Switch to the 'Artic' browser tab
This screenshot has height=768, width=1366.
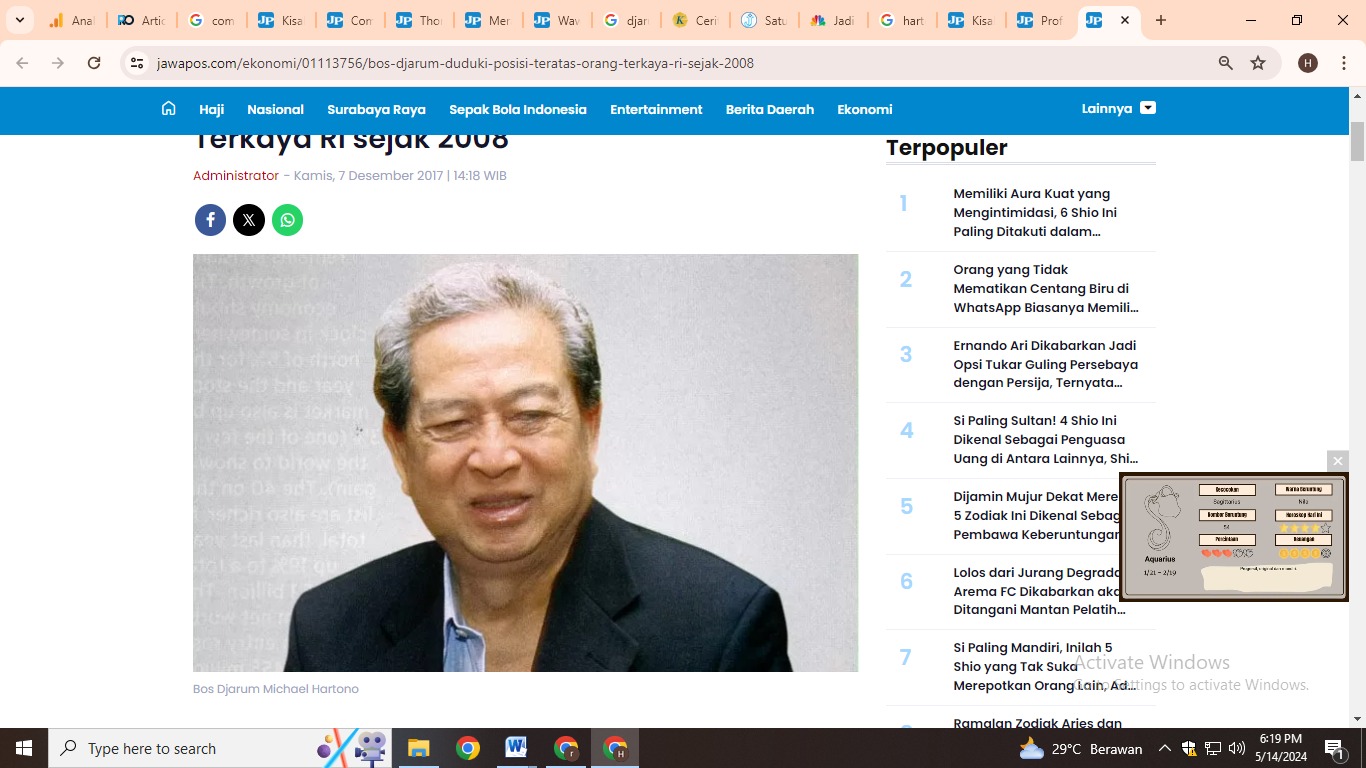(x=140, y=20)
